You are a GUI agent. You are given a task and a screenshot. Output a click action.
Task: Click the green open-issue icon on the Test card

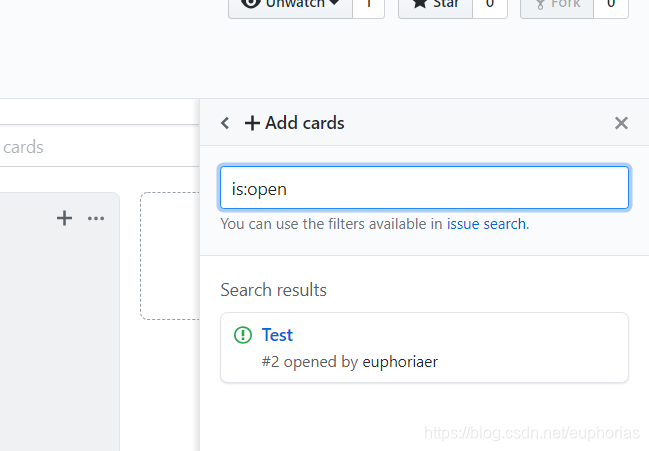point(243,335)
